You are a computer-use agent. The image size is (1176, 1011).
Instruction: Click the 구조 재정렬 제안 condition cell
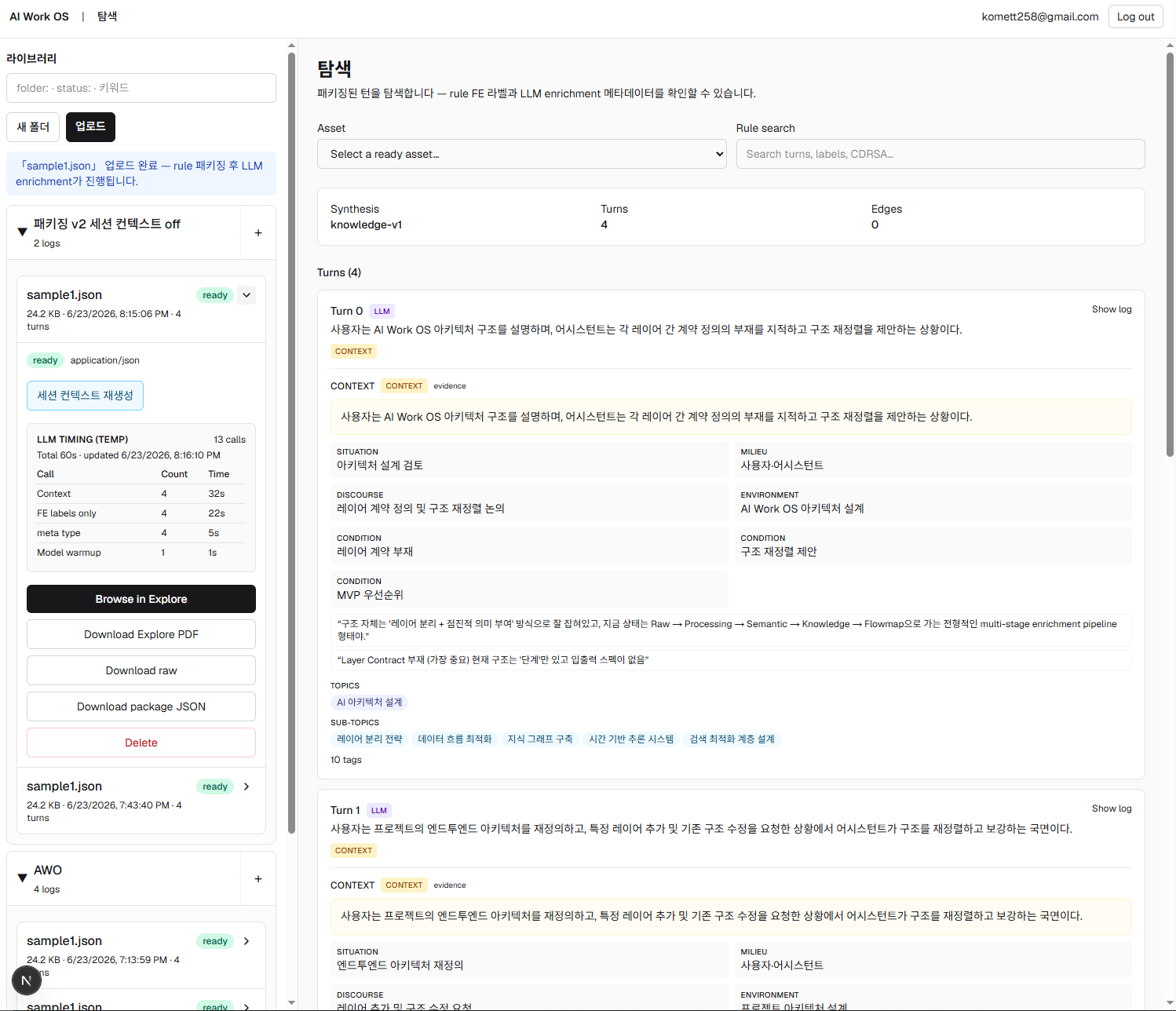[x=933, y=546]
